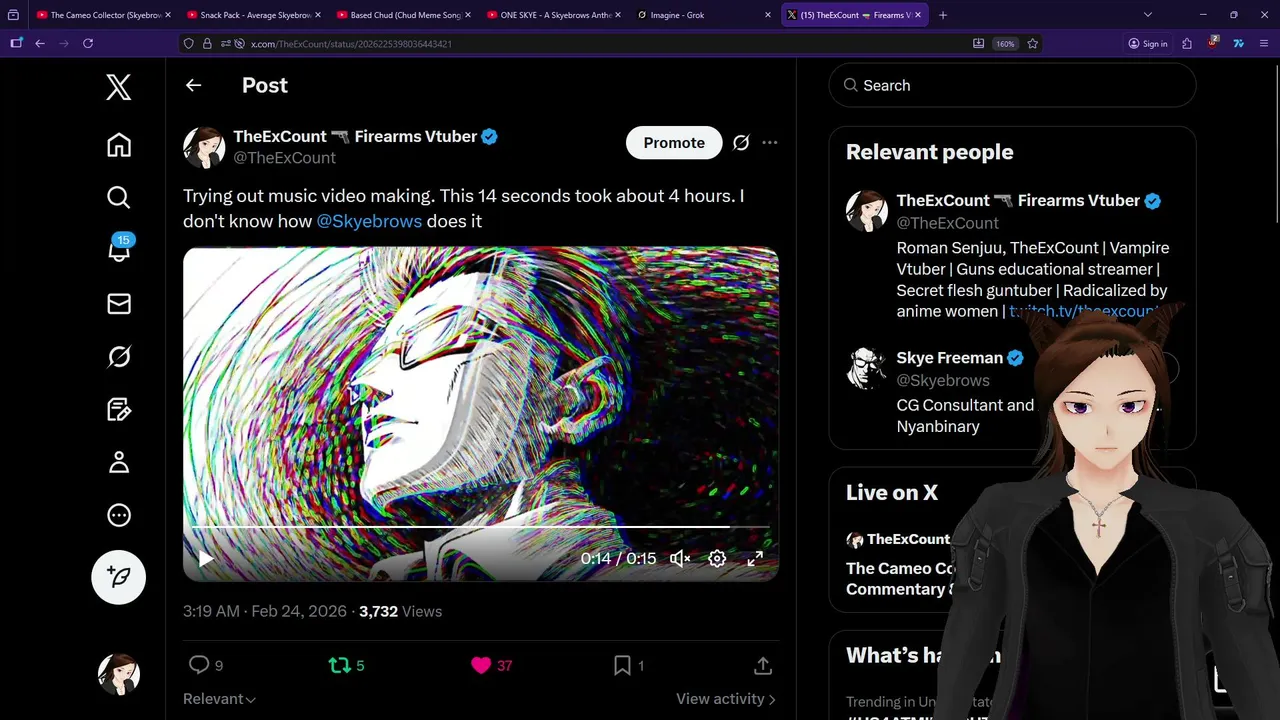The height and width of the screenshot is (720, 1280).
Task: Click browser back arrow
Action: coord(40,44)
